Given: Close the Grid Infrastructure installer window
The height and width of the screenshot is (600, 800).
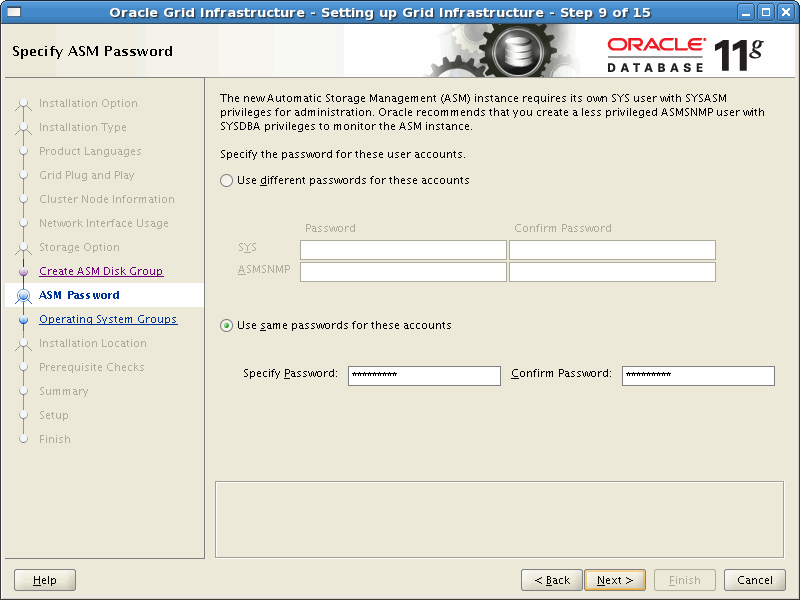Looking at the screenshot, I should pyautogui.click(x=786, y=12).
